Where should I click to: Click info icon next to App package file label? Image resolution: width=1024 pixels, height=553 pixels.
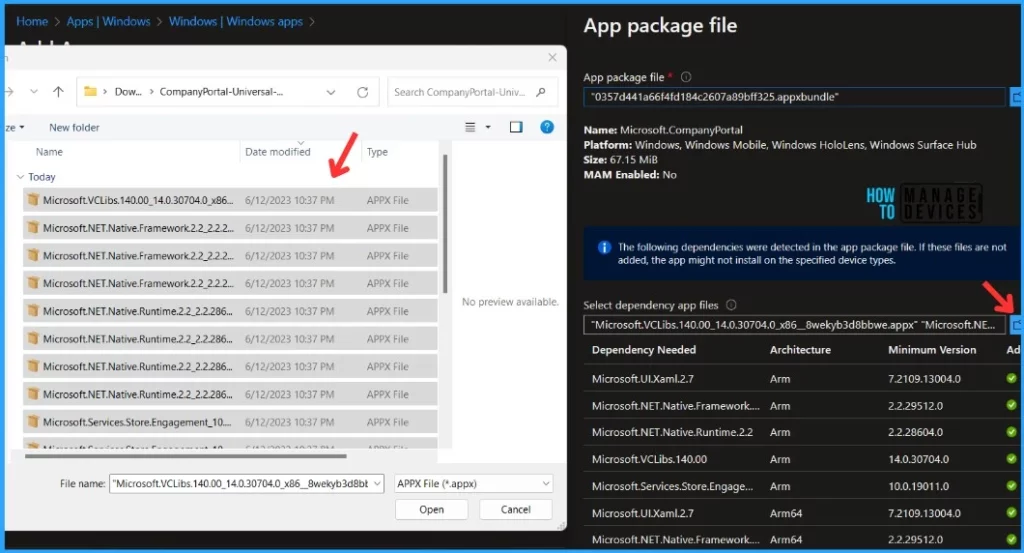coord(686,77)
